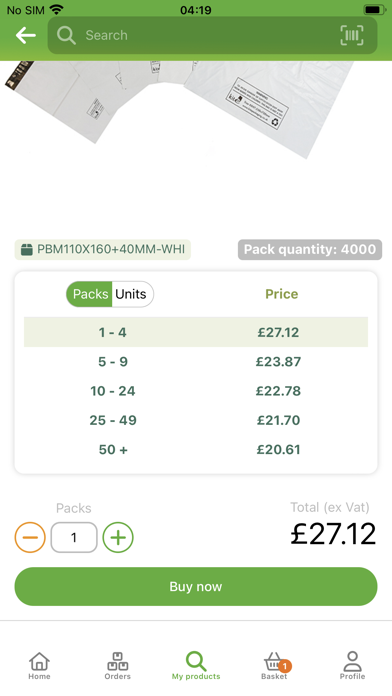This screenshot has width=392, height=696.
Task: Tap the magnifier icon in search bar
Action: pos(66,35)
